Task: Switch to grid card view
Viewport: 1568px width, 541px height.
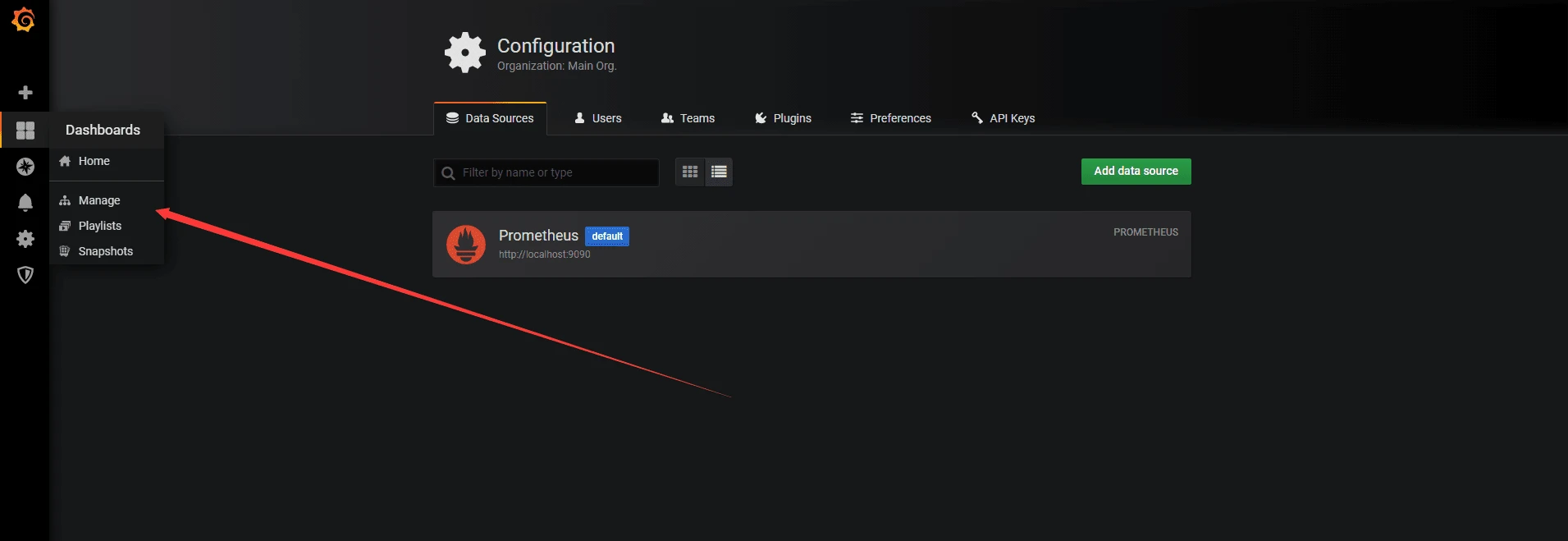Action: (690, 172)
